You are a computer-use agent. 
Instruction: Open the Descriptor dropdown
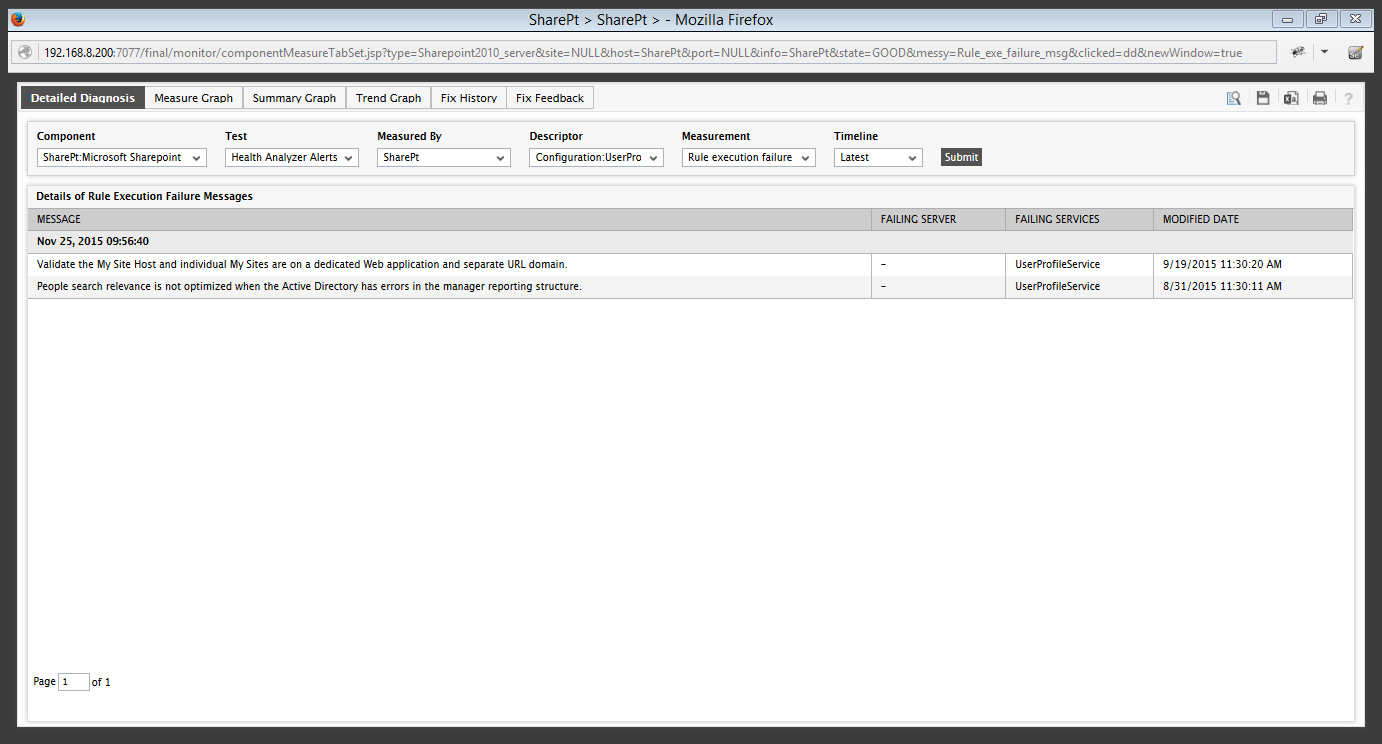pyautogui.click(x=596, y=157)
